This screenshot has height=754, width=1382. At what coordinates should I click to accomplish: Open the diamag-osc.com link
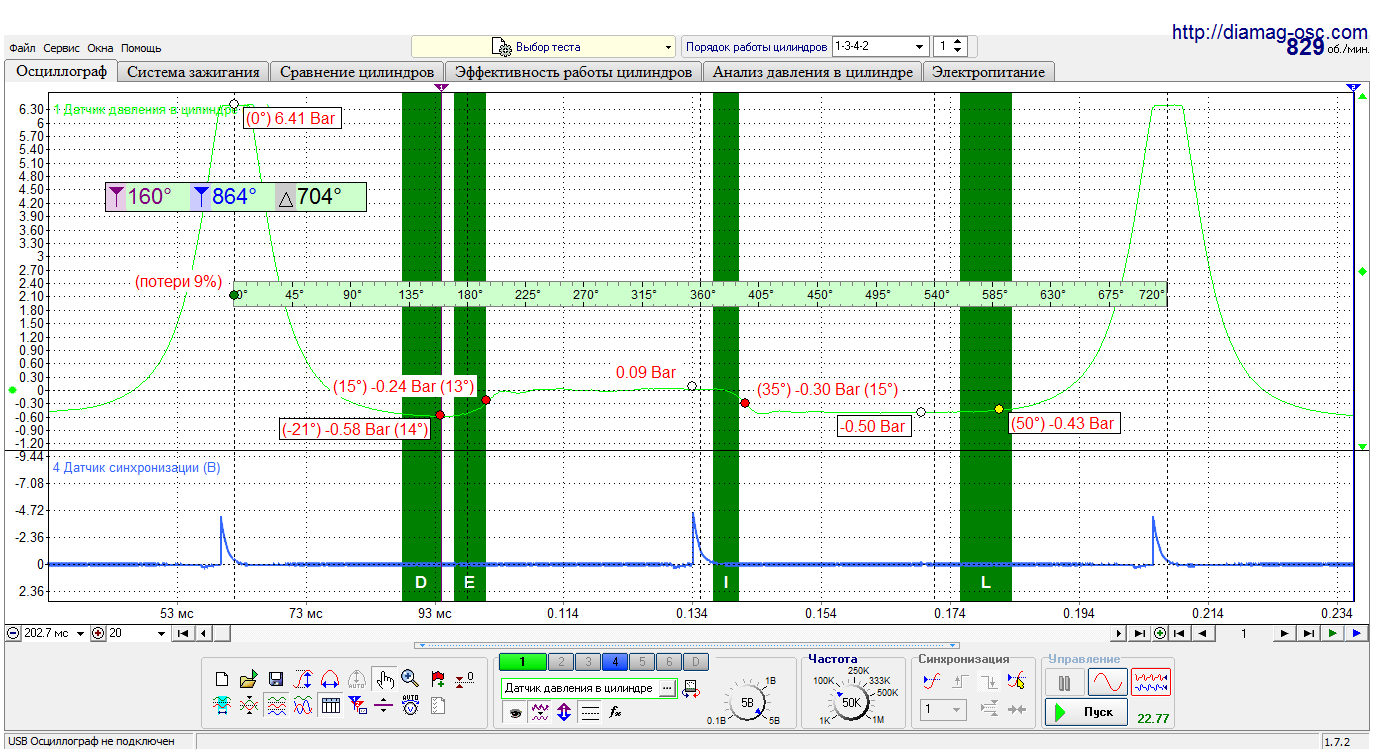(1269, 32)
